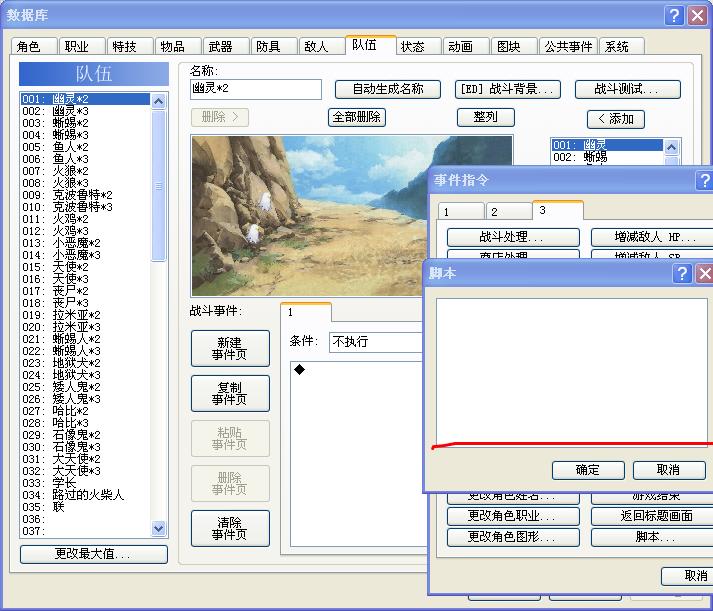Screen dimensions: 713x611
Task: Switch to the 职业 tab
Action: [x=82, y=46]
